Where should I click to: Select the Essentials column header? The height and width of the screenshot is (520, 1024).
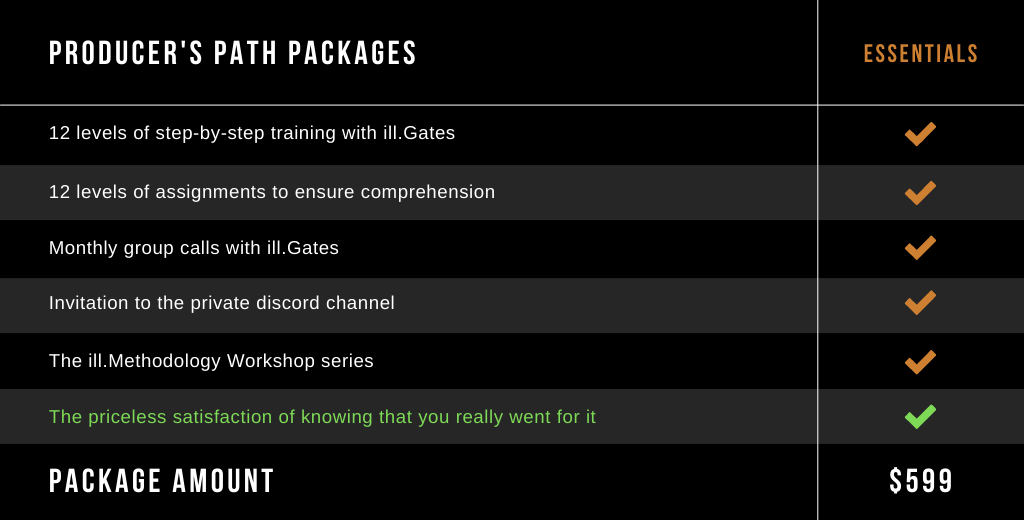[x=921, y=54]
